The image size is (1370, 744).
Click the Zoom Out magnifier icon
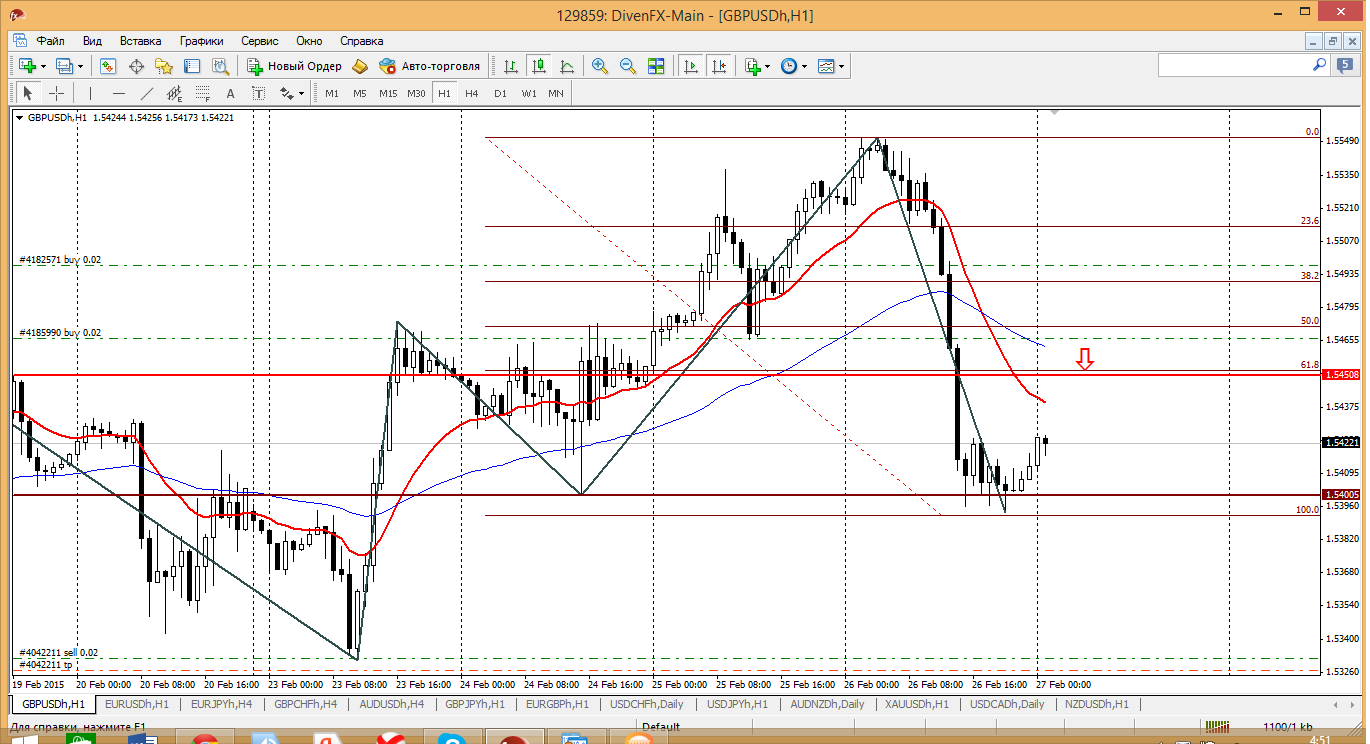pyautogui.click(x=628, y=66)
